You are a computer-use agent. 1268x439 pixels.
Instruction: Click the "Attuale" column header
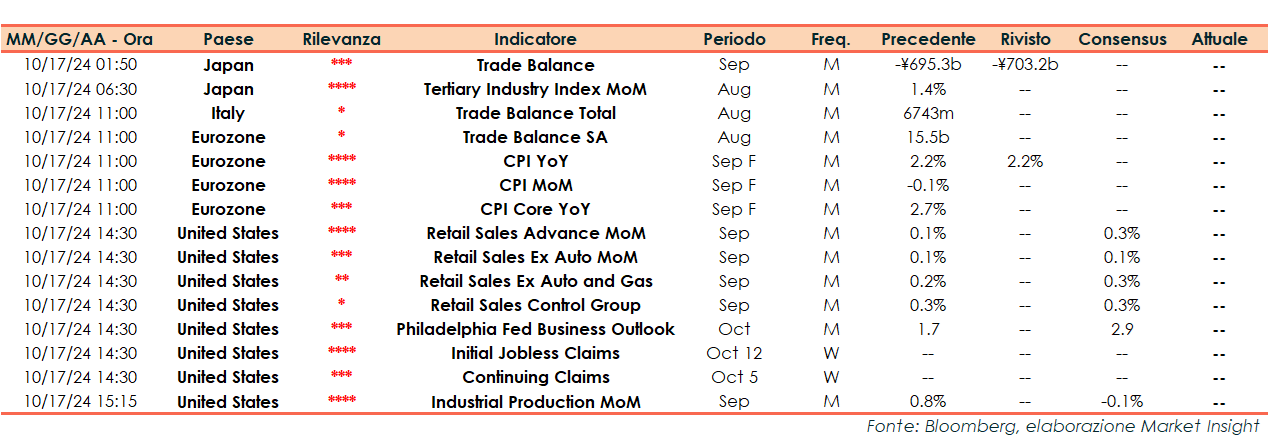pos(1219,40)
